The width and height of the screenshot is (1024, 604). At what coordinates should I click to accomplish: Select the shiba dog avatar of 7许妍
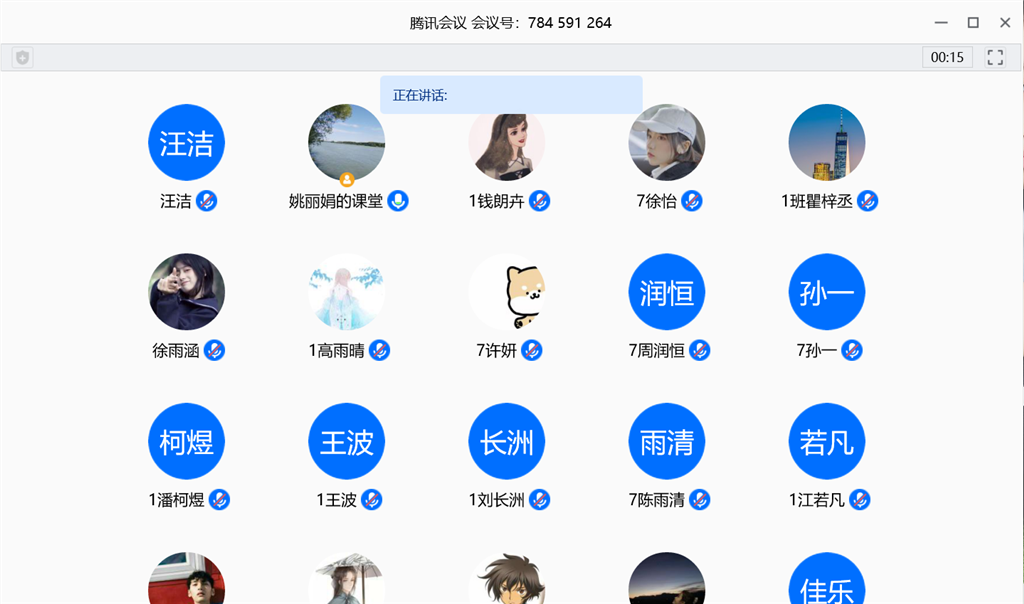pyautogui.click(x=507, y=292)
